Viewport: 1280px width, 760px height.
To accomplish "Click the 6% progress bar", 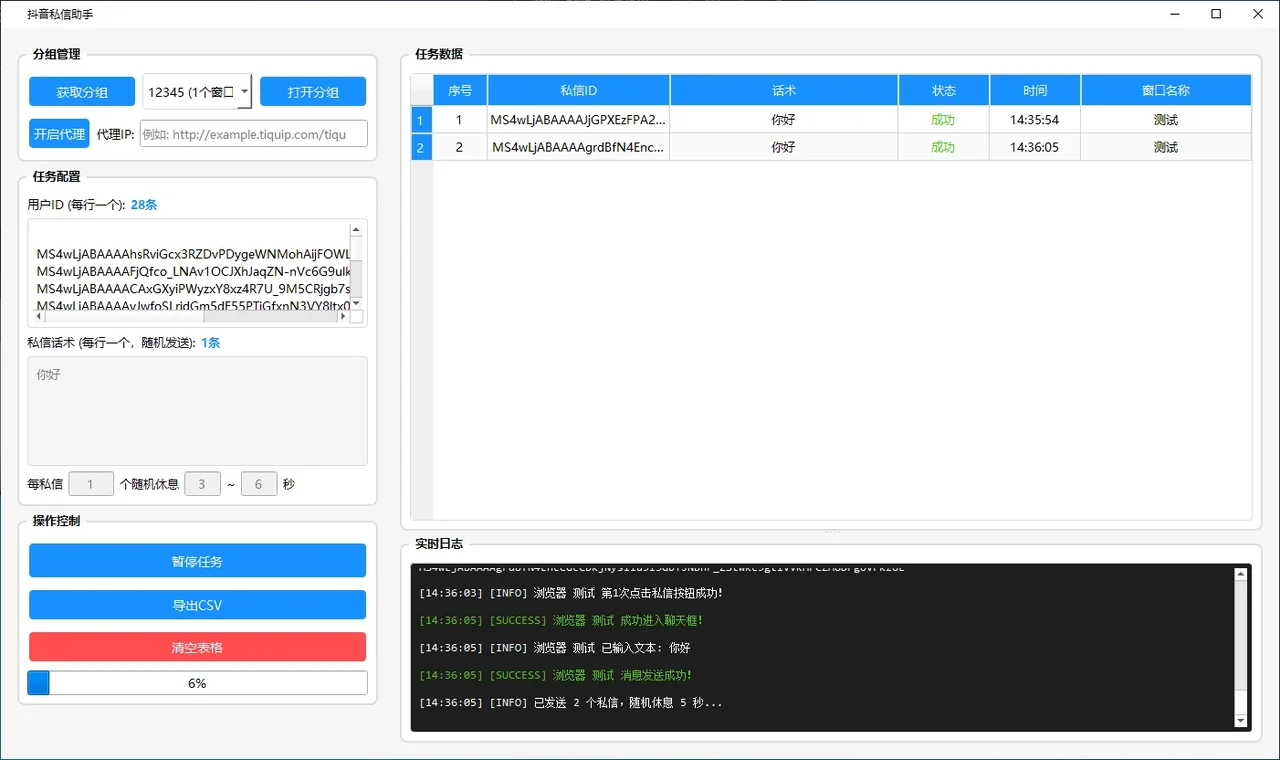I will [x=197, y=683].
